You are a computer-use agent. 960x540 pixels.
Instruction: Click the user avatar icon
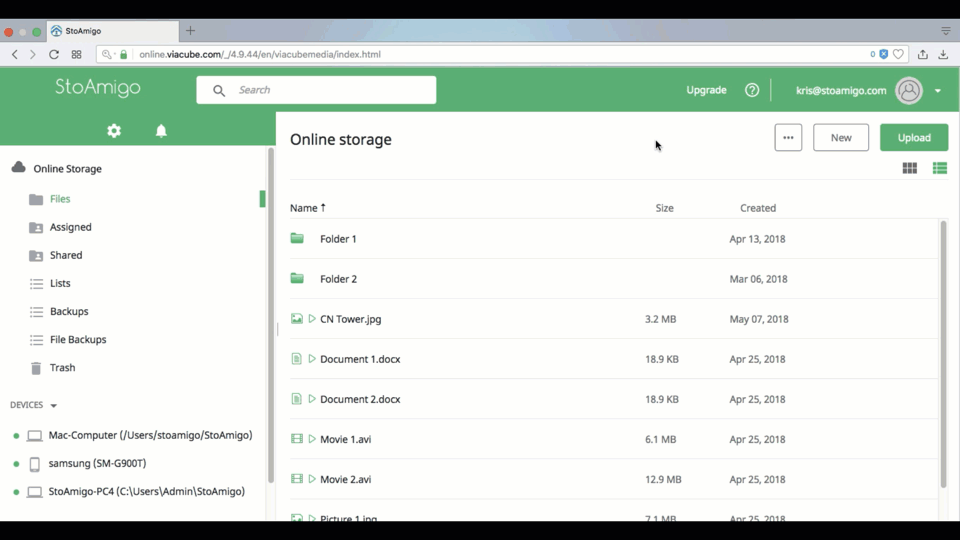(909, 91)
